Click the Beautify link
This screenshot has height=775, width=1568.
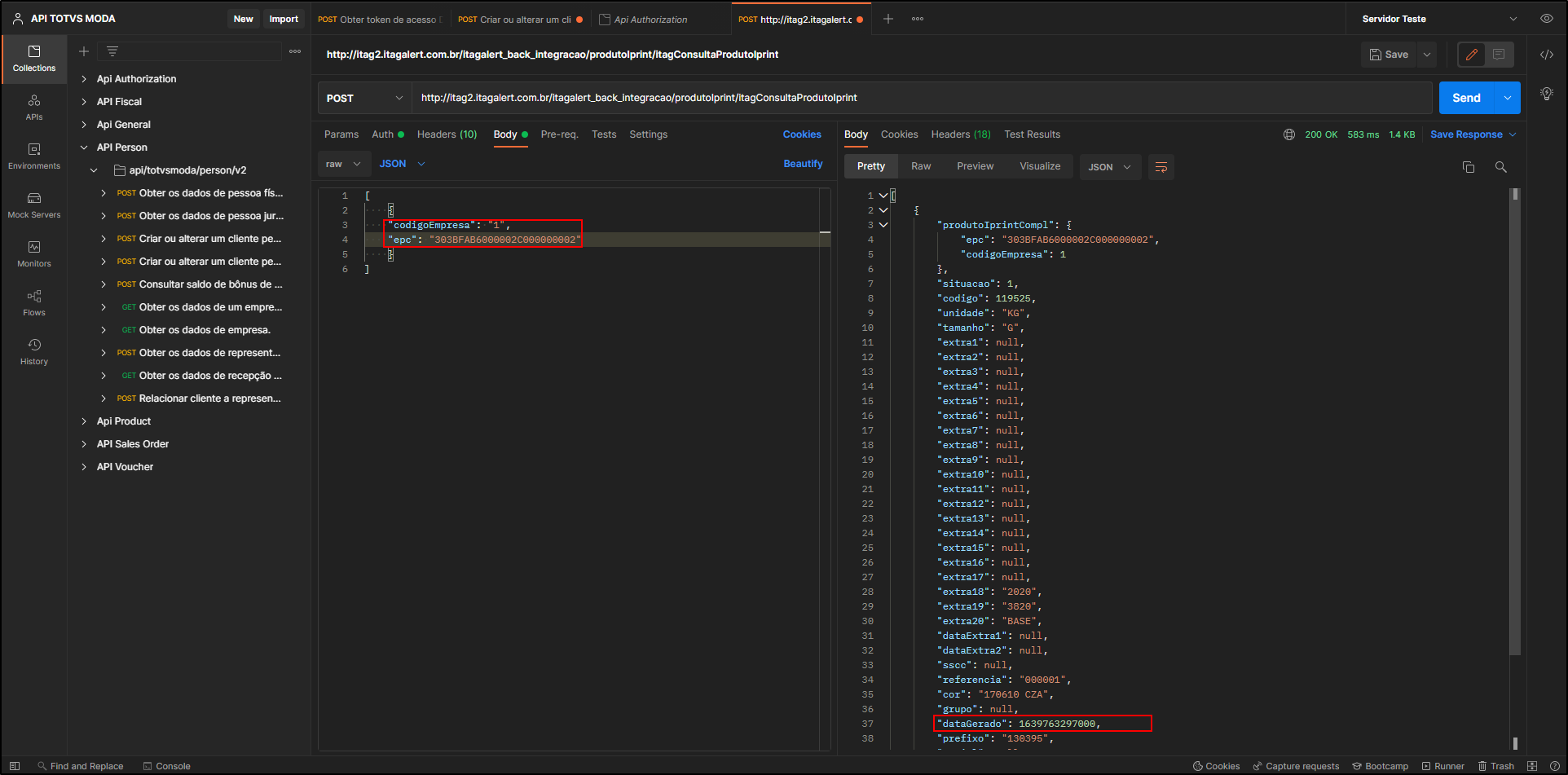coord(803,164)
